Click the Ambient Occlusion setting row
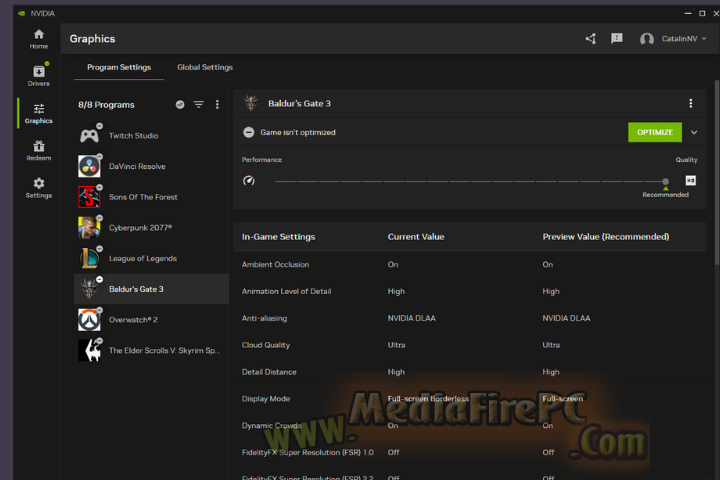720x480 pixels. click(x=469, y=265)
